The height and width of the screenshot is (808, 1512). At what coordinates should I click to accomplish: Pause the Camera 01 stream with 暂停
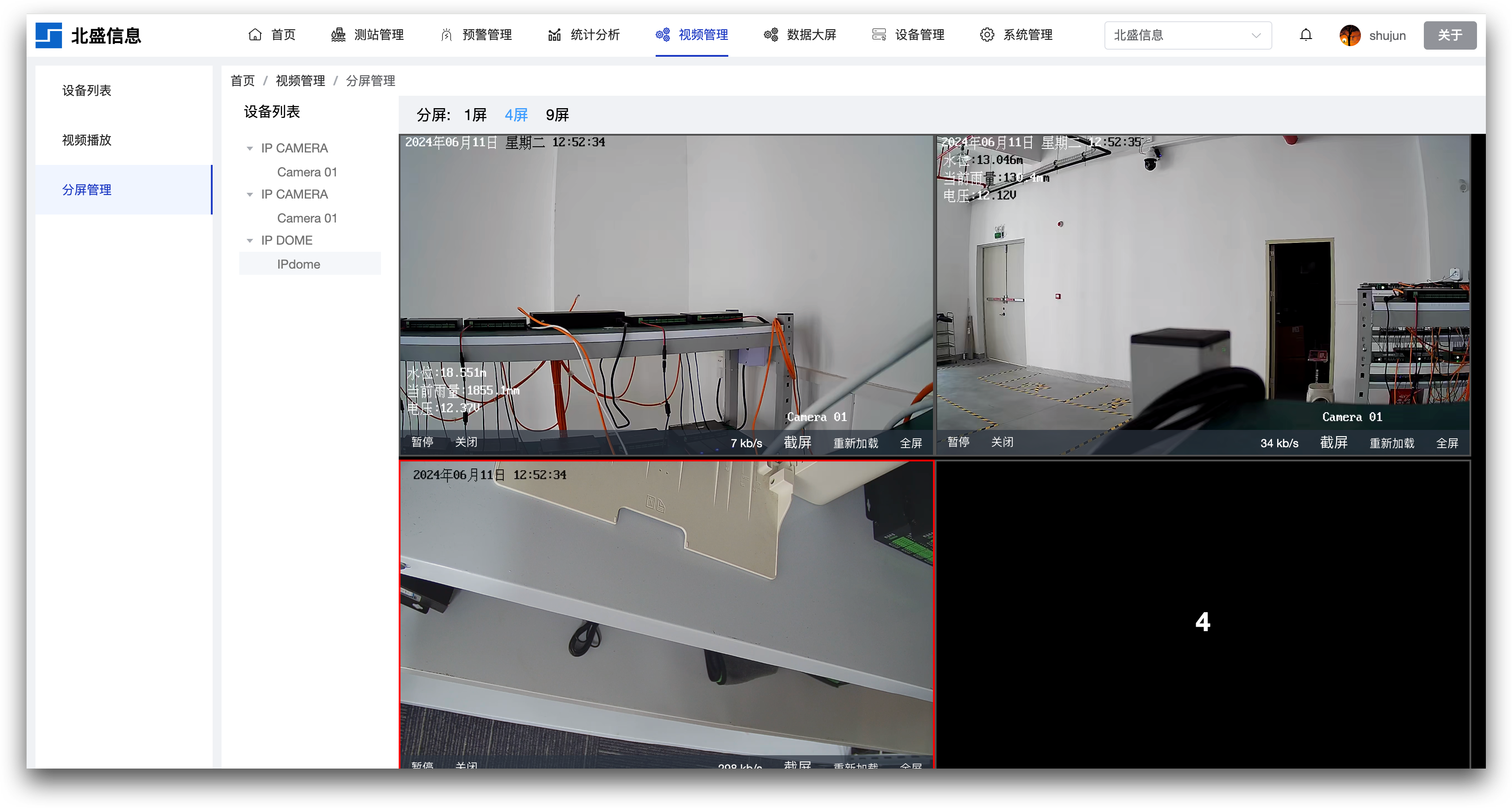[422, 442]
